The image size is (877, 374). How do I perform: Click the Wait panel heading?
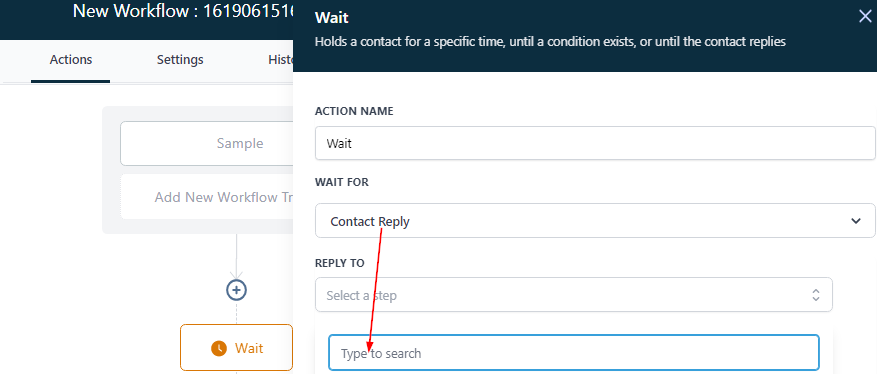pos(332,17)
